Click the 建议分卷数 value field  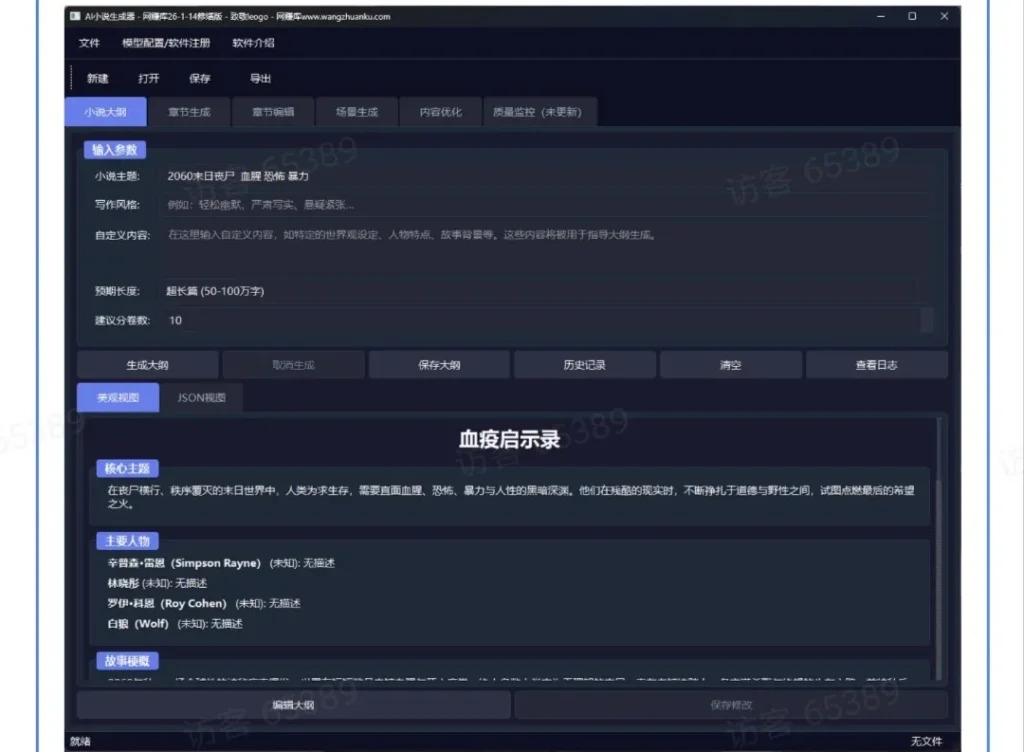coord(541,321)
